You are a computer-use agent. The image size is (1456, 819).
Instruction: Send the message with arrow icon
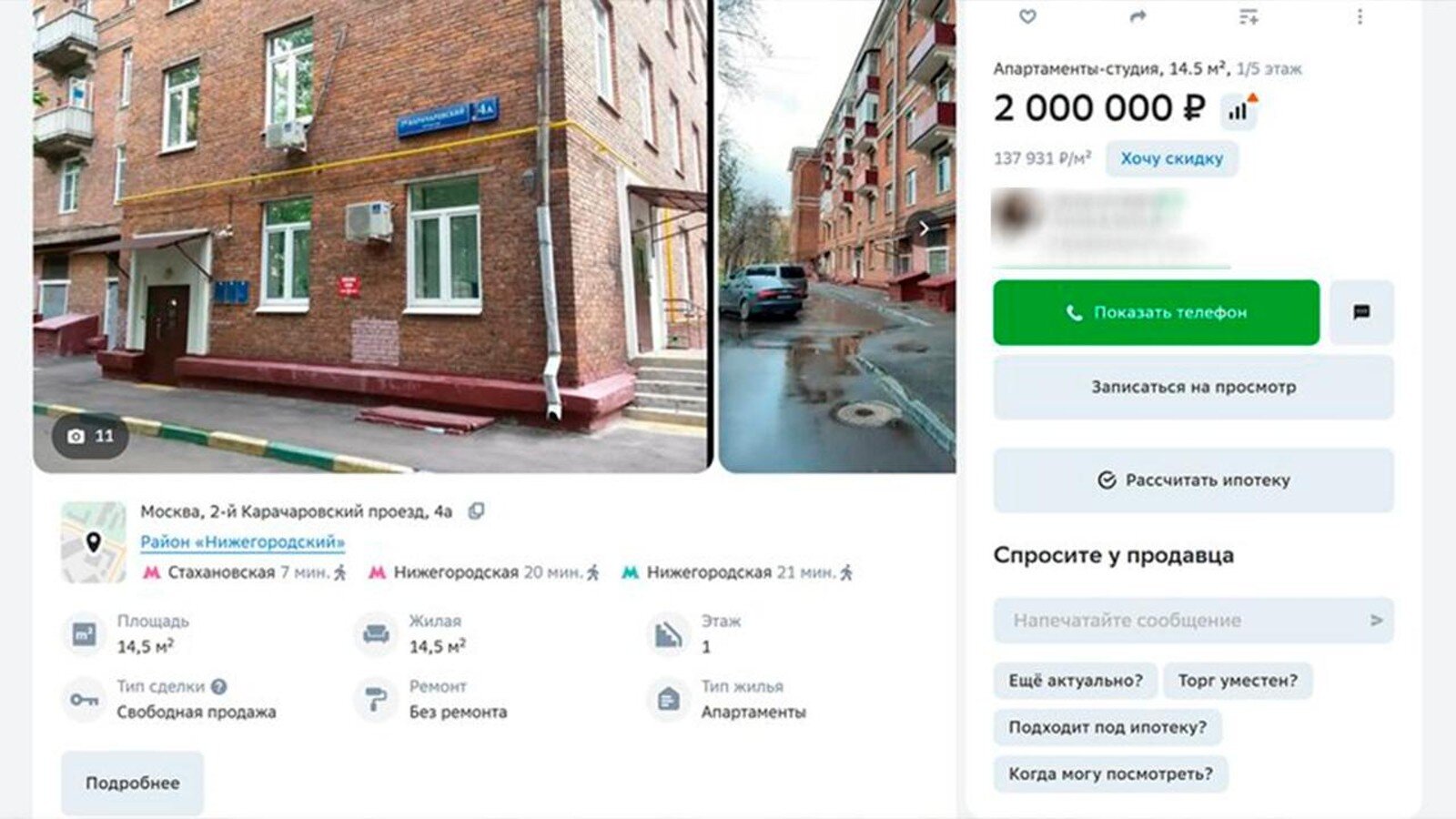pos(1376,620)
